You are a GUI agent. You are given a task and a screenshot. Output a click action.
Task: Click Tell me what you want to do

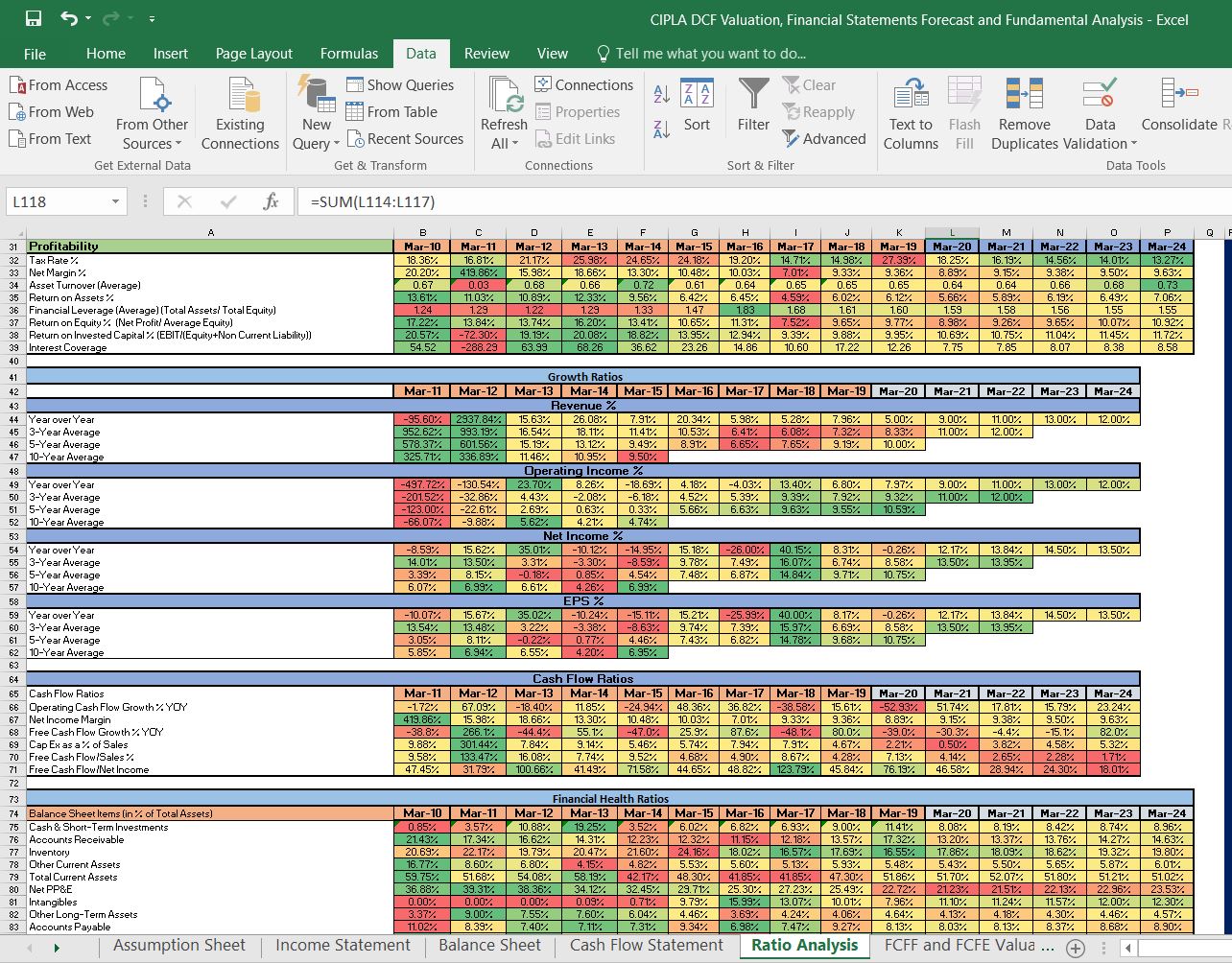[x=701, y=54]
